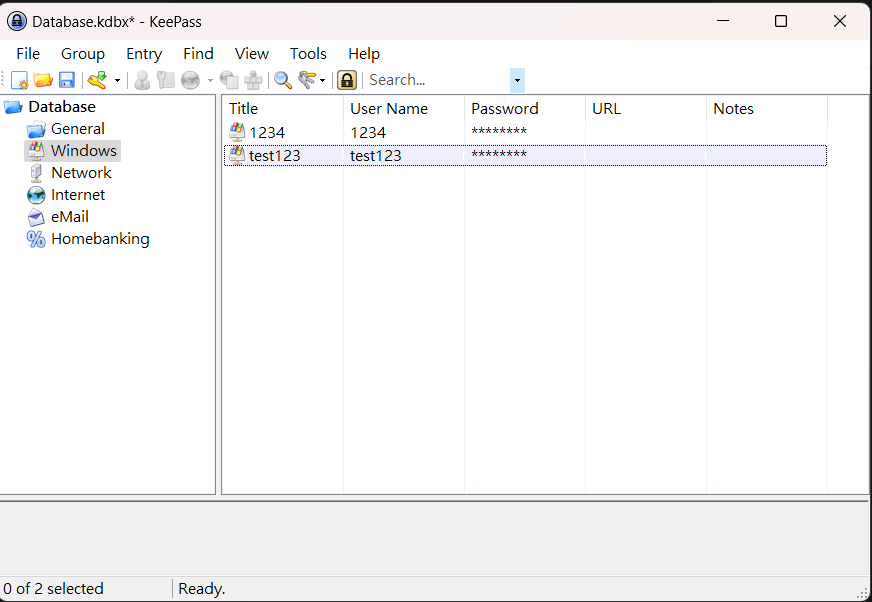Open the Tools menu
The width and height of the screenshot is (872, 602).
pos(308,53)
